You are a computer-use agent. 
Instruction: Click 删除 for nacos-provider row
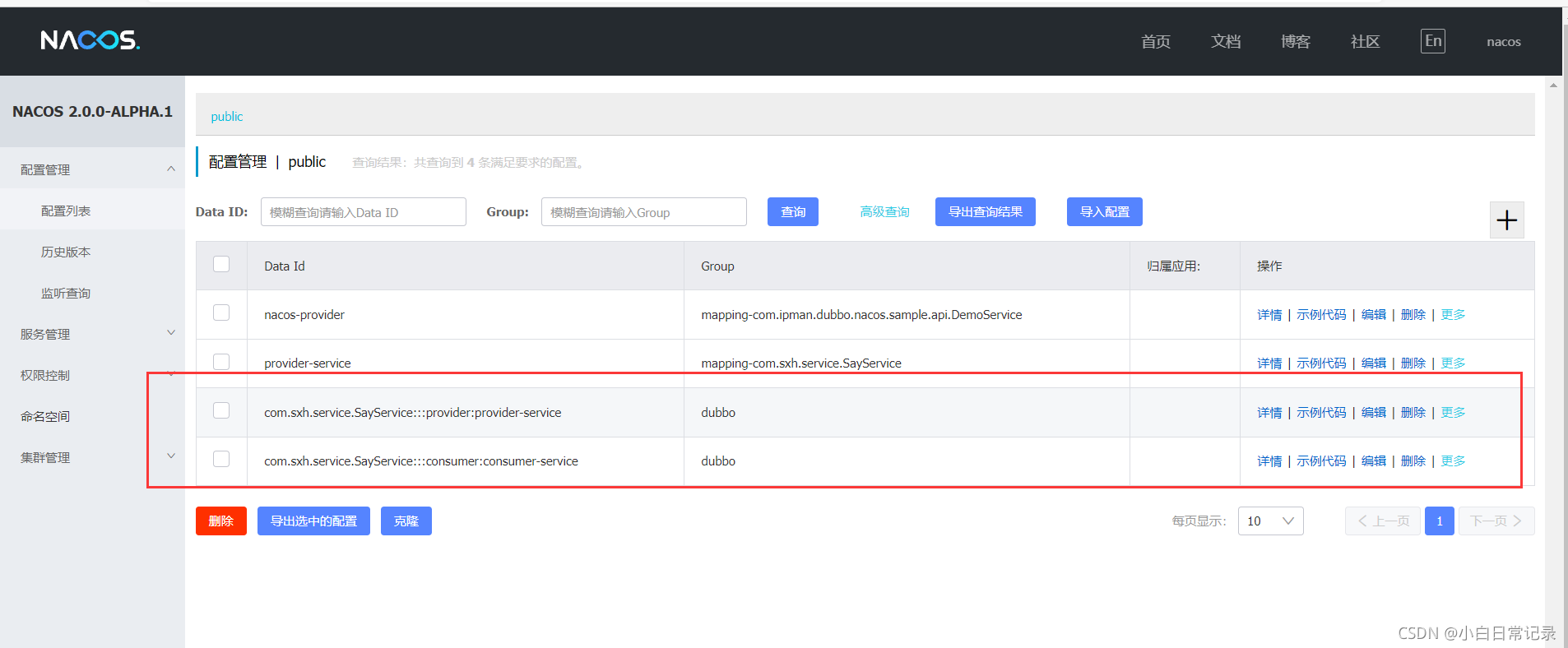(1413, 315)
